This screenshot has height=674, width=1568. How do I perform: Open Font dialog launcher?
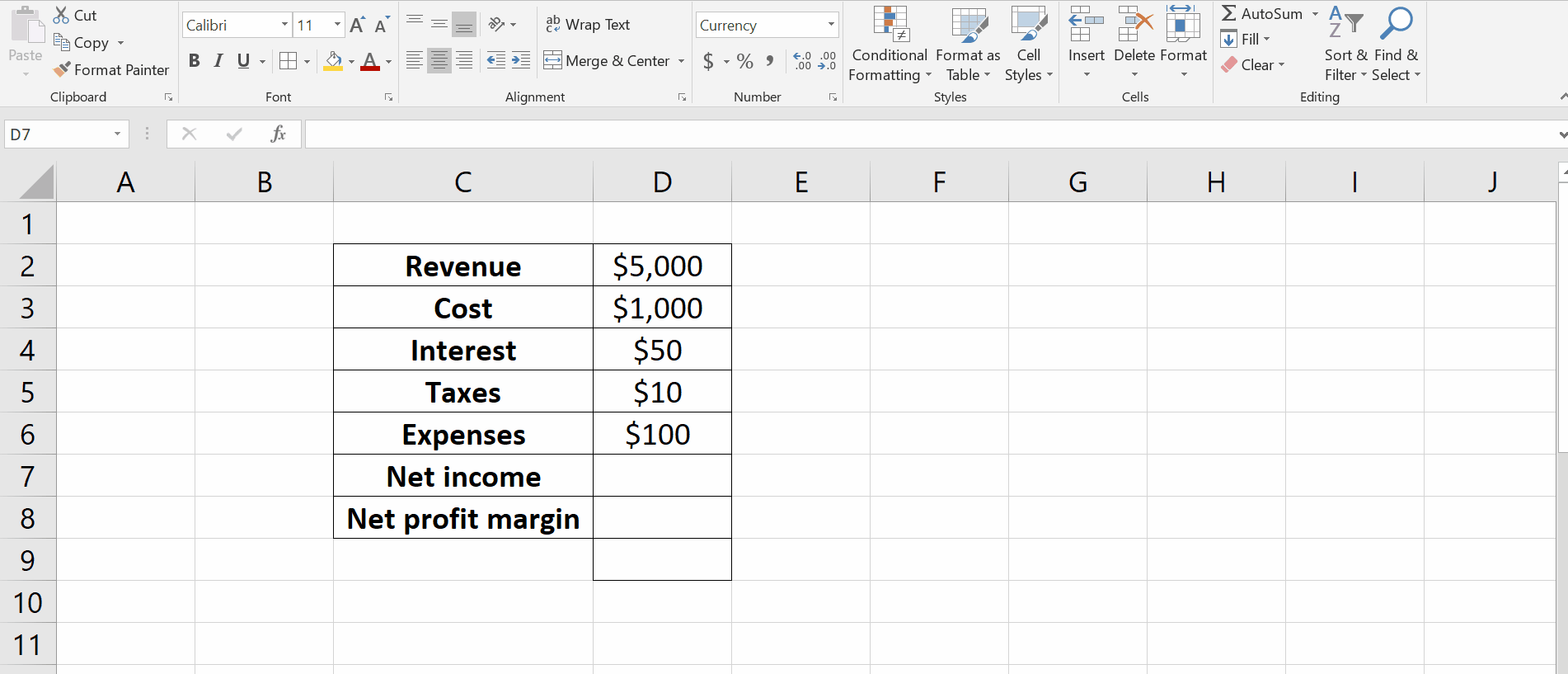tap(388, 97)
